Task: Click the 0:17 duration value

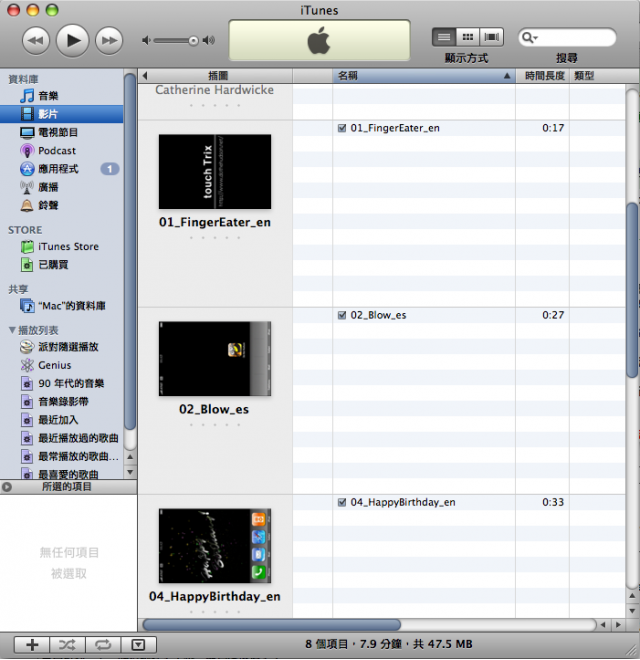Action: coord(553,128)
